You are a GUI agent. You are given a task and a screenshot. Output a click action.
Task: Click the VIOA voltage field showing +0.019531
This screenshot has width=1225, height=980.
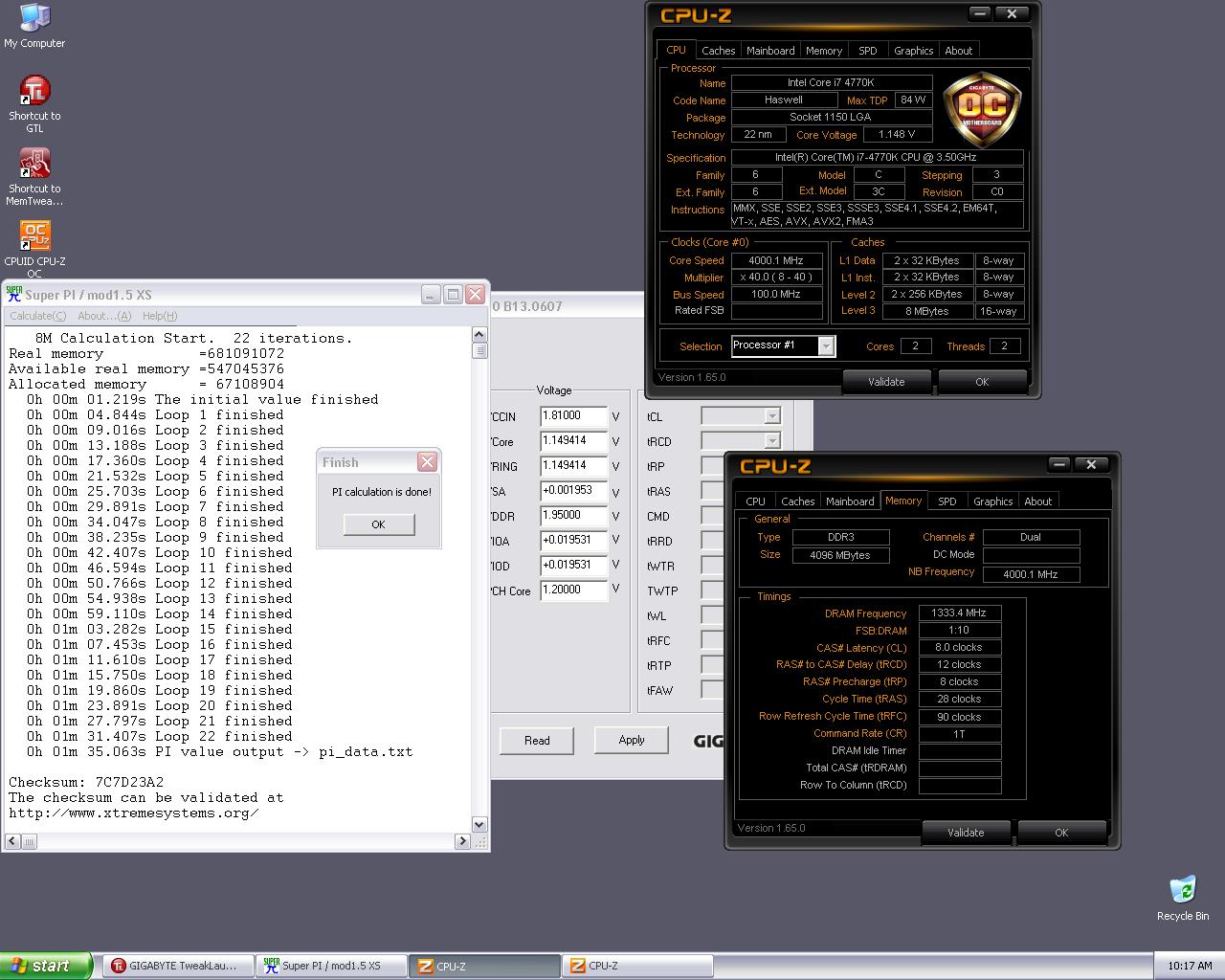(574, 541)
